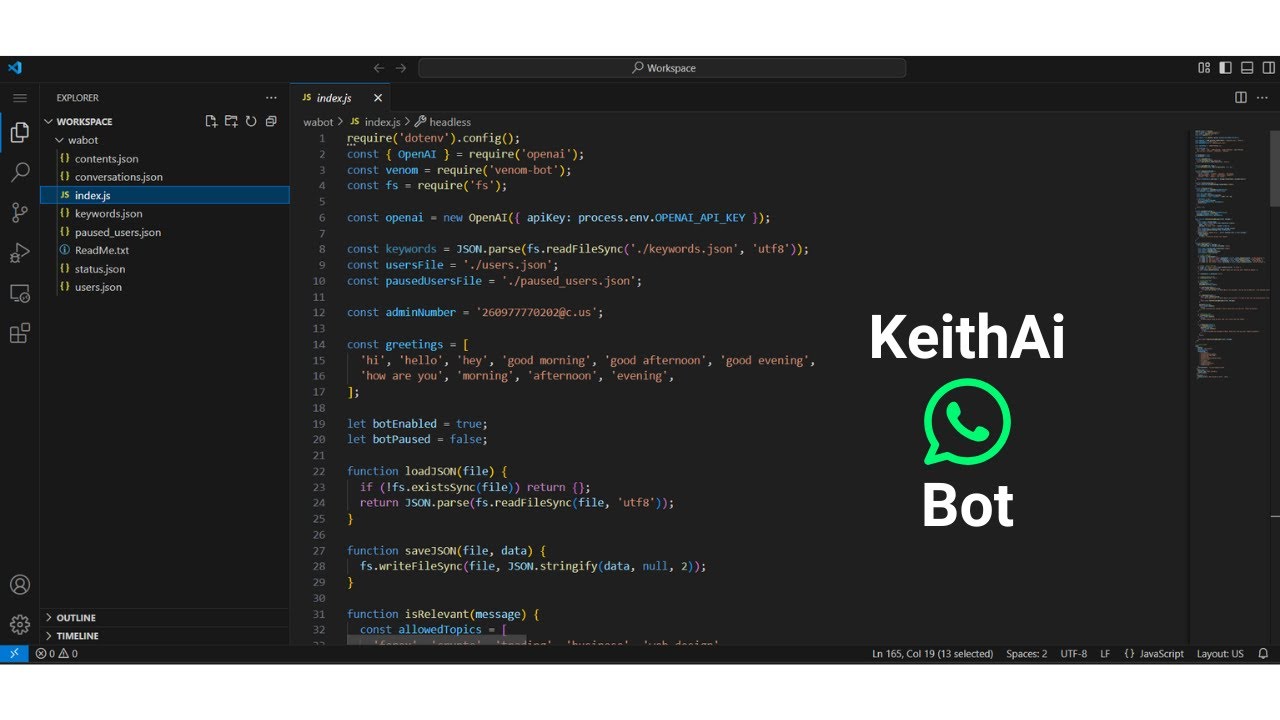The width and height of the screenshot is (1280, 720).
Task: Click the Workspace search field
Action: pyautogui.click(x=662, y=68)
